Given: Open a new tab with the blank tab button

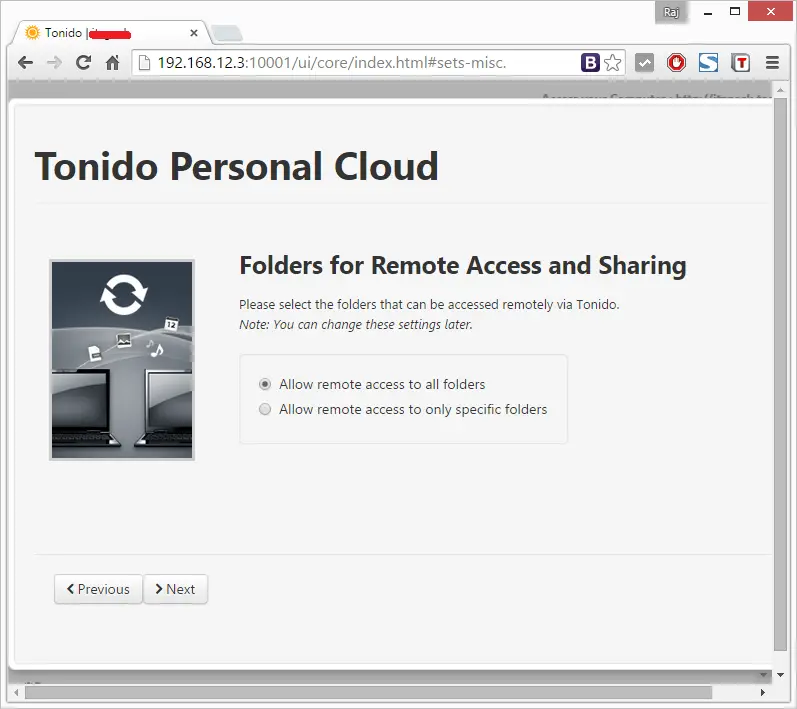Looking at the screenshot, I should (x=227, y=34).
